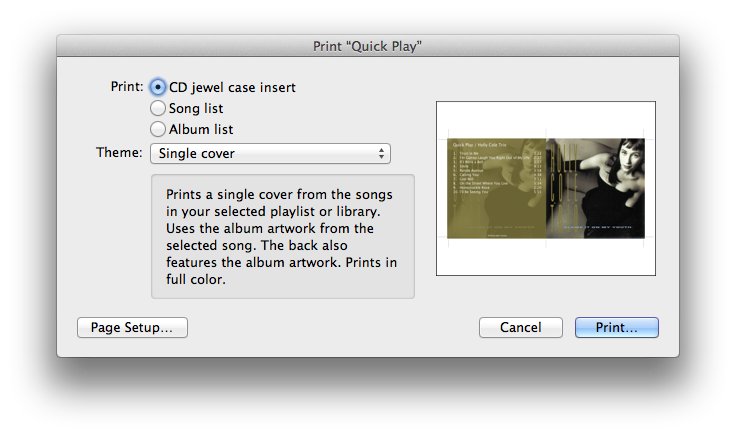Click the "Theme:" label
The height and width of the screenshot is (436, 736).
[x=119, y=153]
